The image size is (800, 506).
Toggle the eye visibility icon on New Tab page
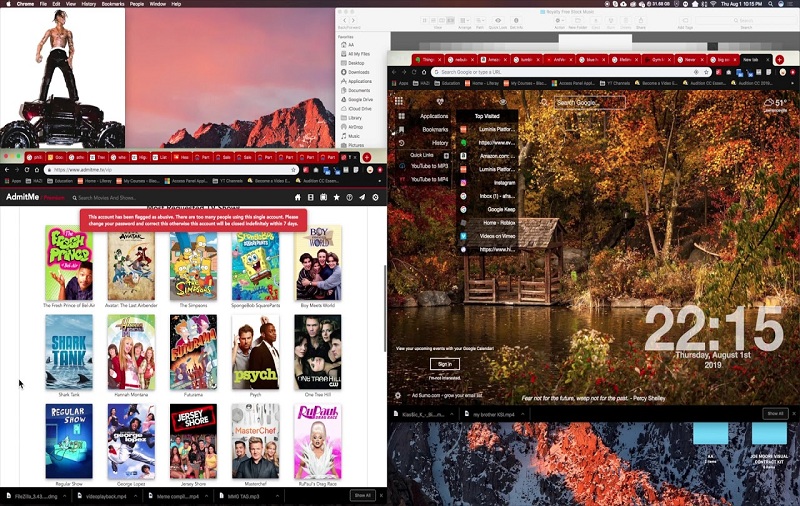tap(503, 102)
